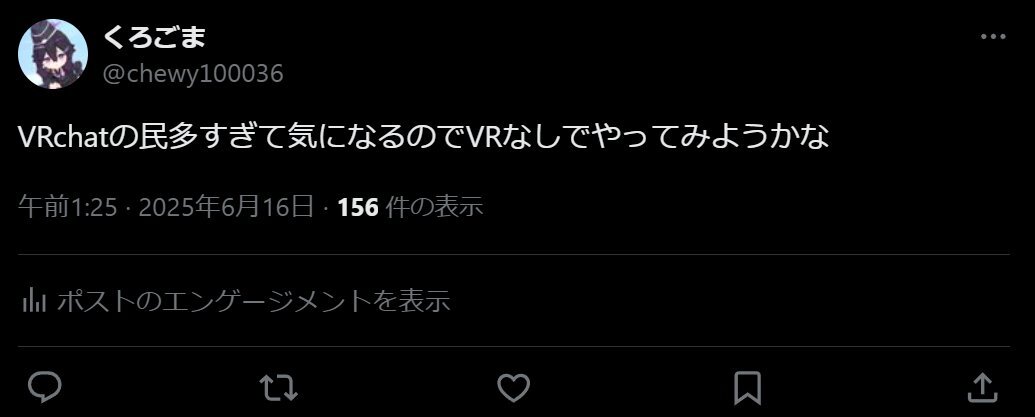Click やってみようかな at the end of the post
This screenshot has height=417, width=1035.
point(710,137)
